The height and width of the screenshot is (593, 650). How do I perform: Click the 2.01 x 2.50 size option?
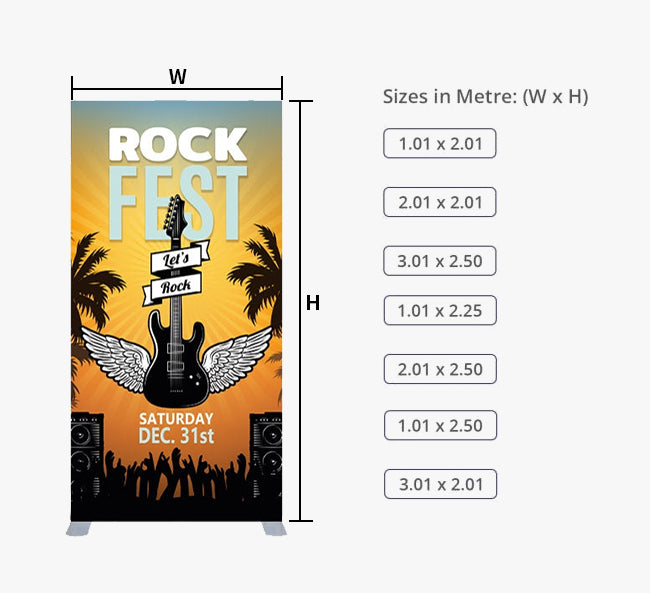point(440,370)
